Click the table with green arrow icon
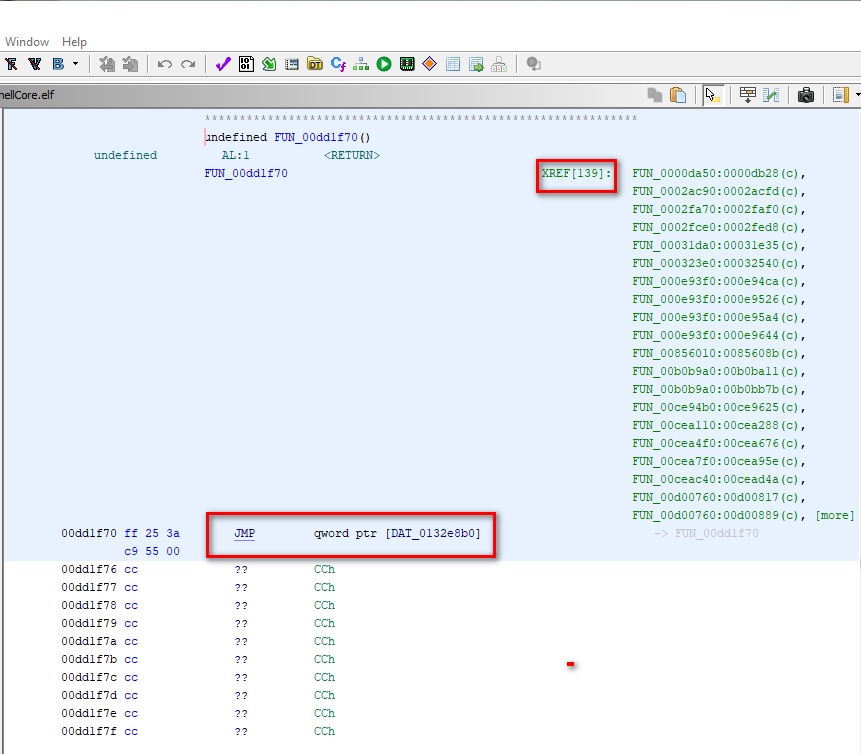The image size is (861, 754). click(x=476, y=64)
